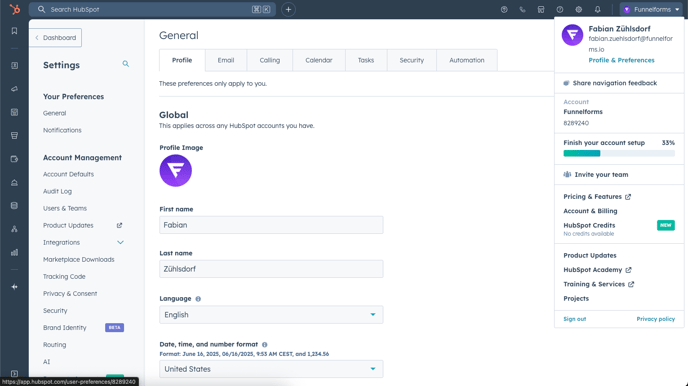Open bookmarks icon in left sidebar

coord(14,31)
